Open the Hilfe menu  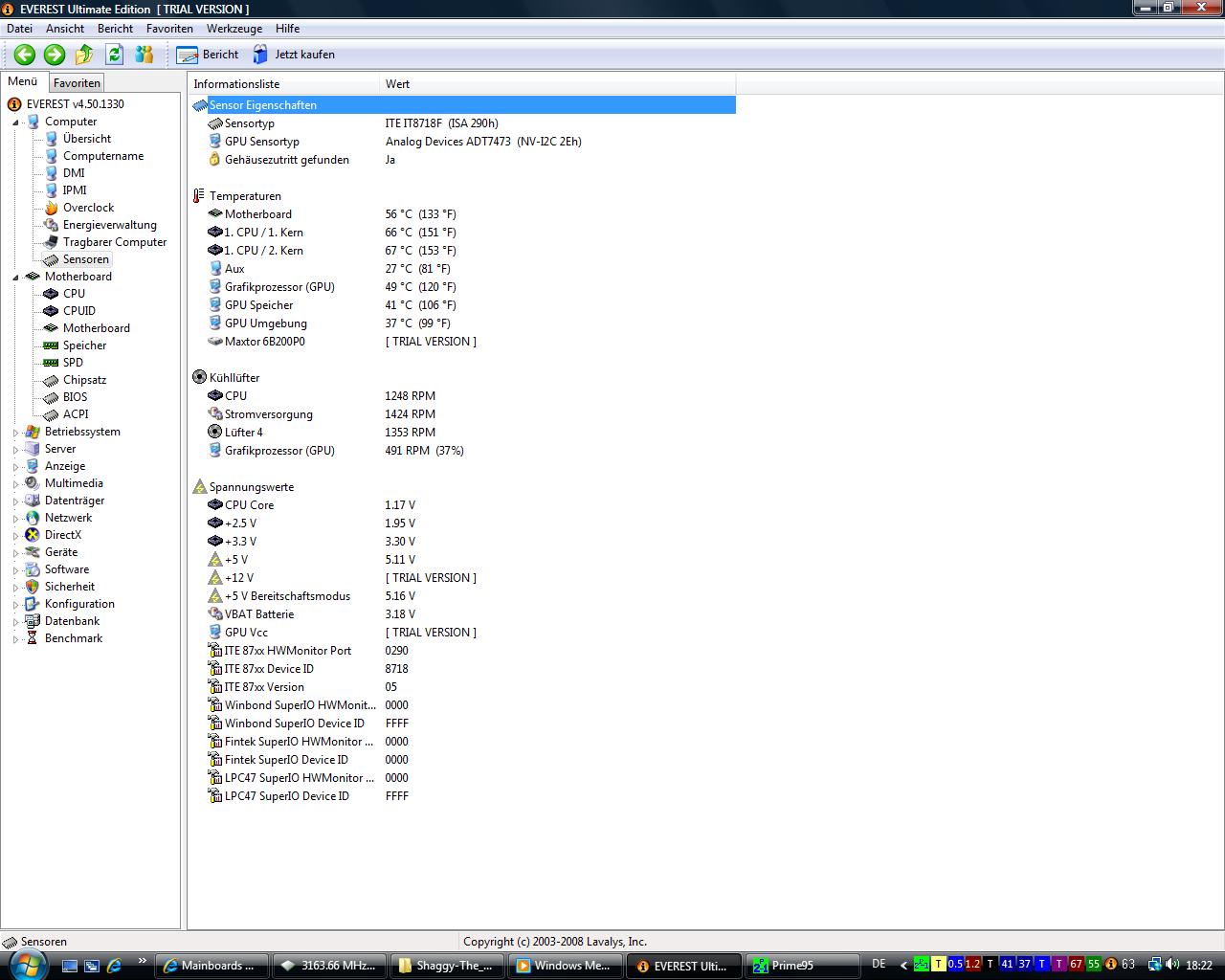tap(287, 29)
